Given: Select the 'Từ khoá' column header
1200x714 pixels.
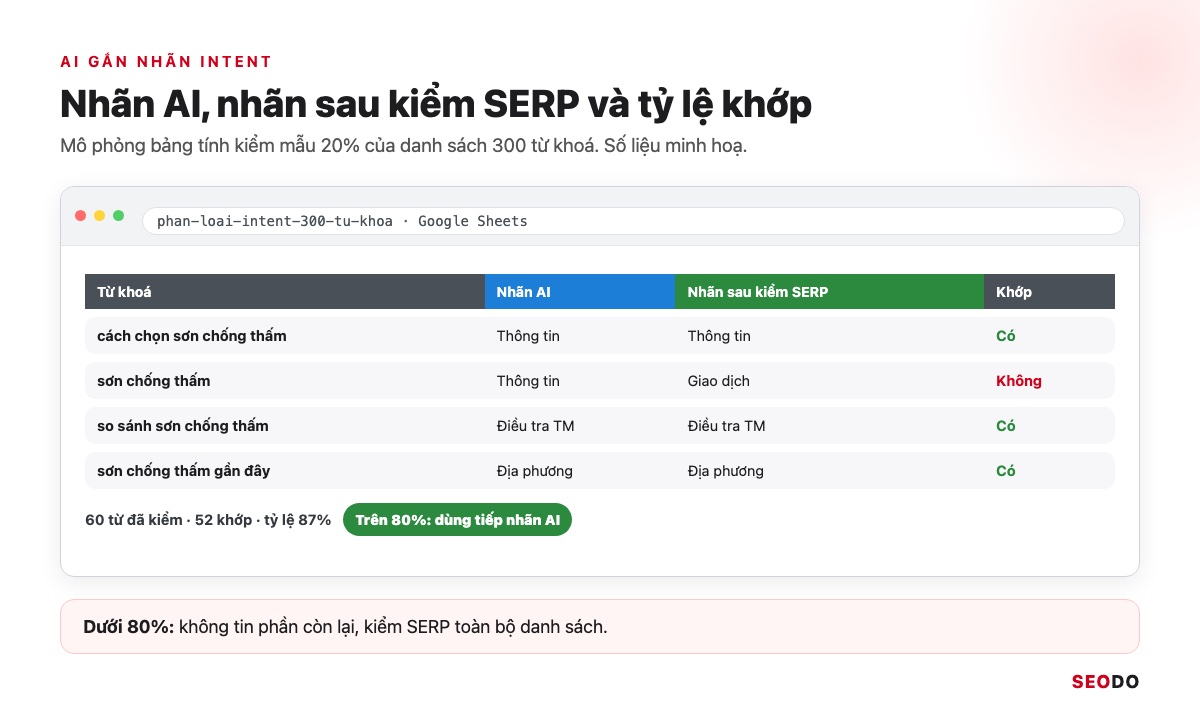Looking at the screenshot, I should (x=285, y=292).
